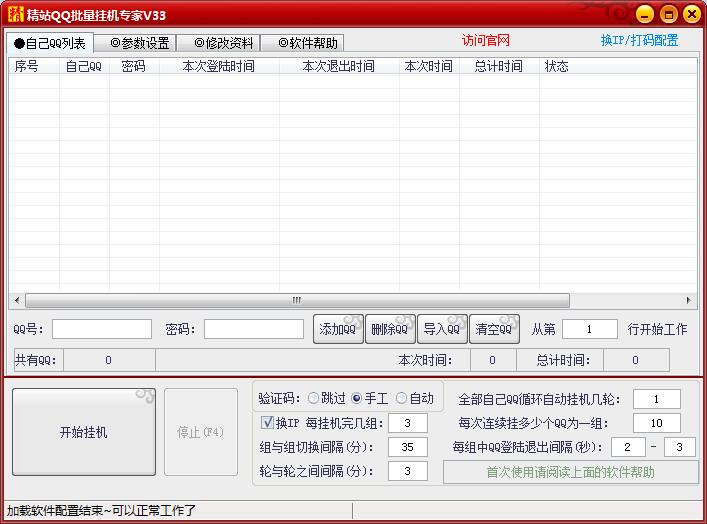Viewport: 707px width, 524px height.
Task: Focus the 从第 start row field
Action: pos(590,329)
